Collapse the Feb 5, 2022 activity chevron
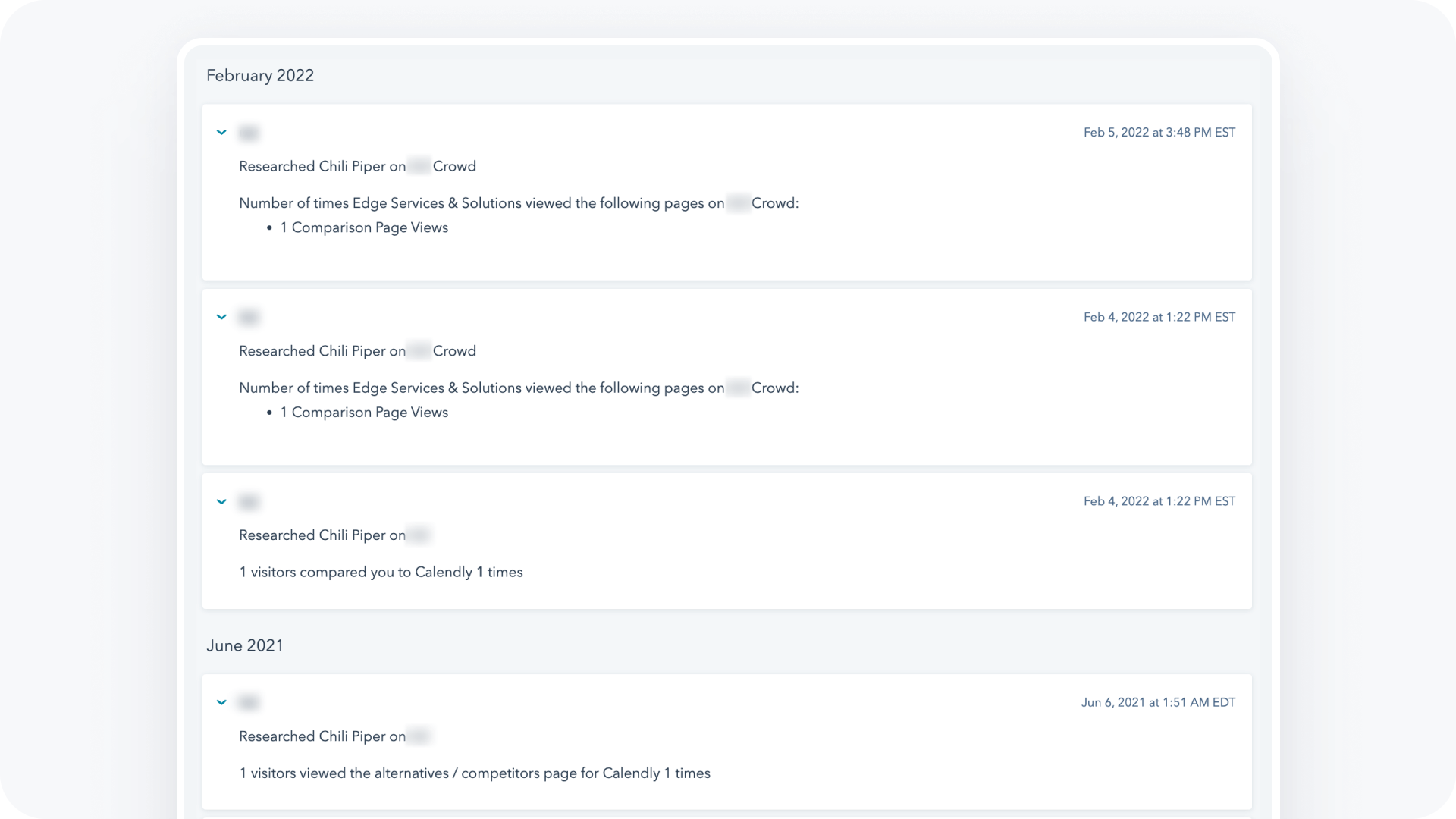The height and width of the screenshot is (819, 1456). (x=221, y=133)
